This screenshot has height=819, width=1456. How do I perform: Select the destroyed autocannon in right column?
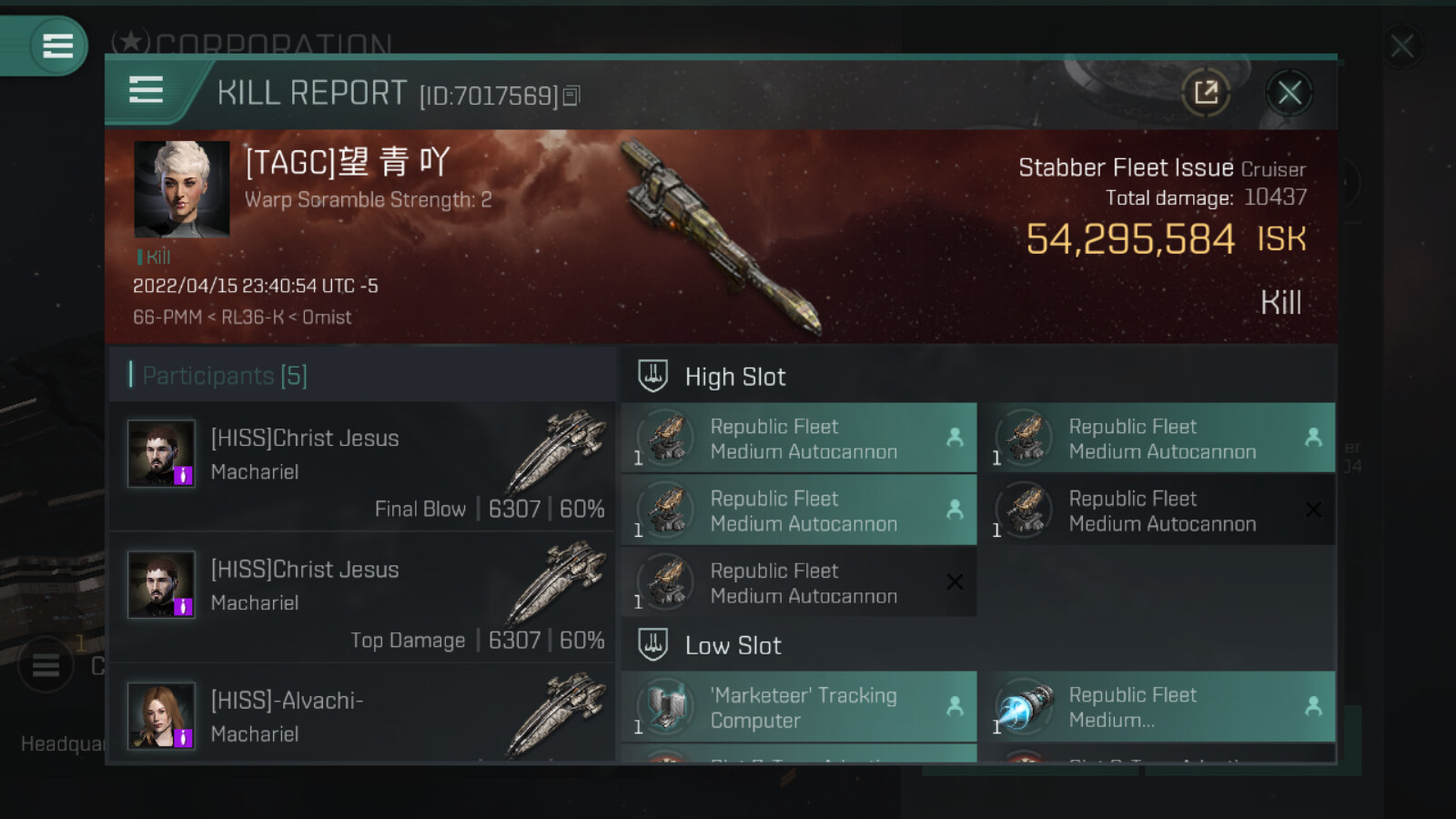1162,511
